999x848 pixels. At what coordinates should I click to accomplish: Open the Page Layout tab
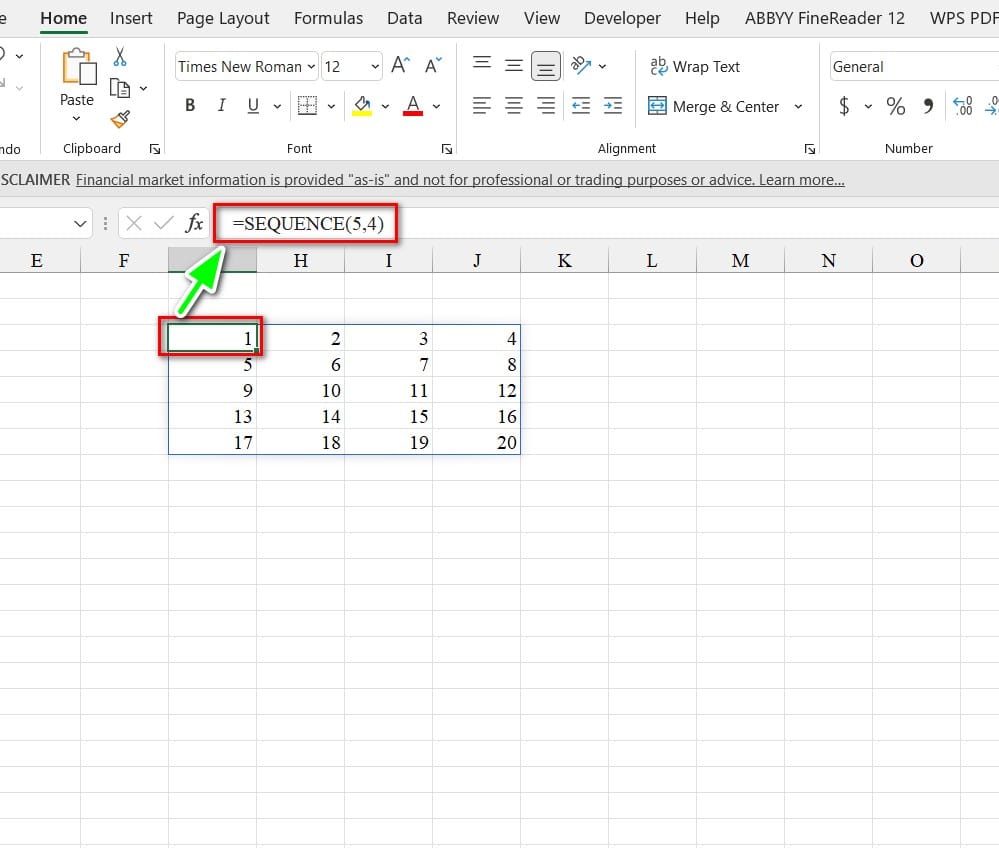(223, 18)
